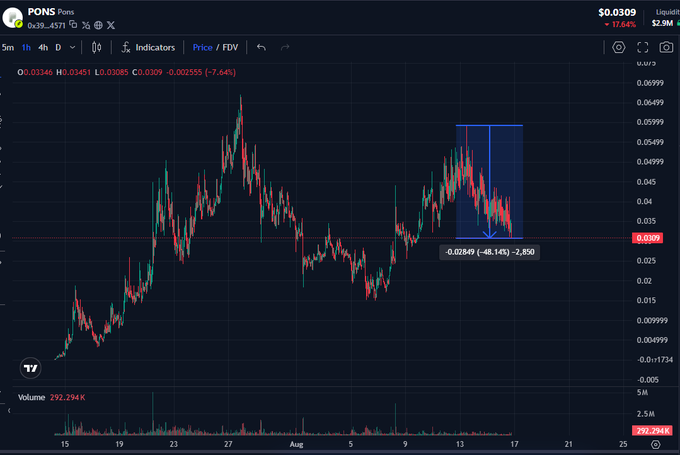Click the PONS token name heading
Viewport: 680px width, 455px height.
(41, 12)
